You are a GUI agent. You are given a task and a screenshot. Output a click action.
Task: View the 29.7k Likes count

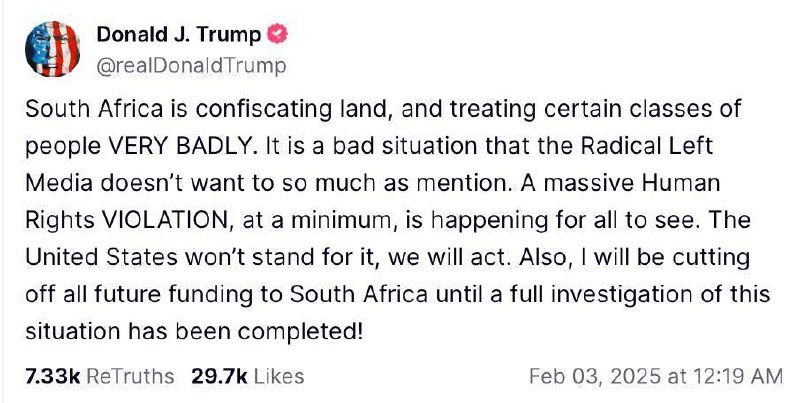coord(219,376)
